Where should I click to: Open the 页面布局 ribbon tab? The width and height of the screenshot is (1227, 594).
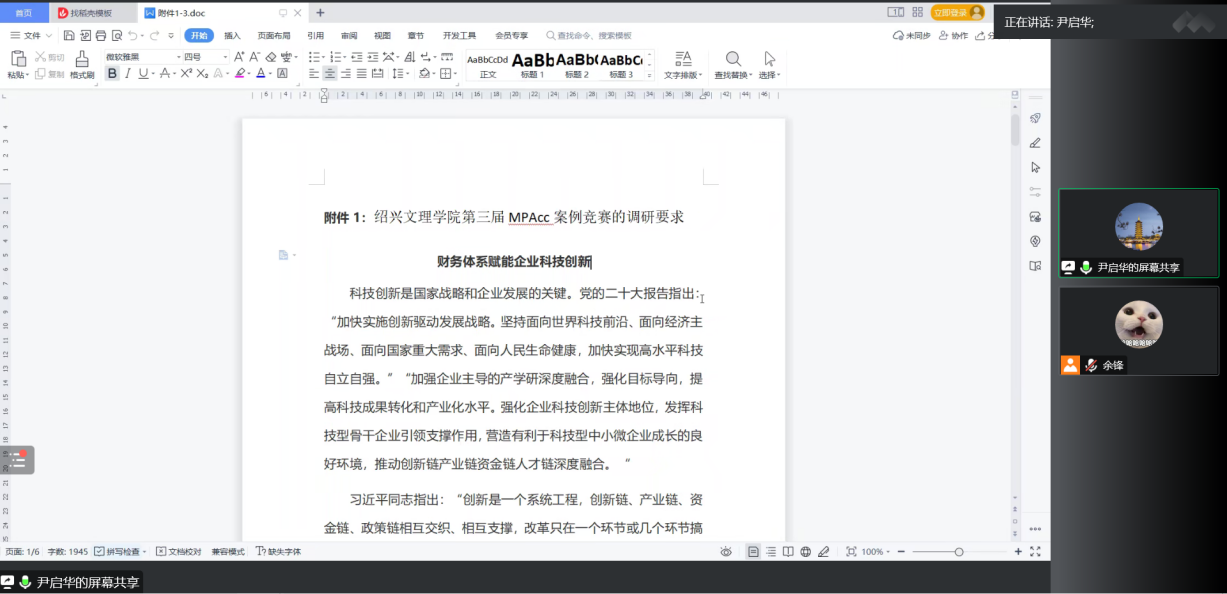(x=274, y=35)
